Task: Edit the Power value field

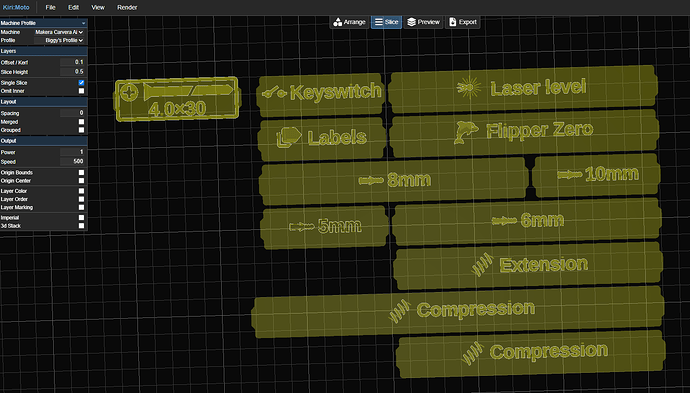Action: [x=72, y=152]
